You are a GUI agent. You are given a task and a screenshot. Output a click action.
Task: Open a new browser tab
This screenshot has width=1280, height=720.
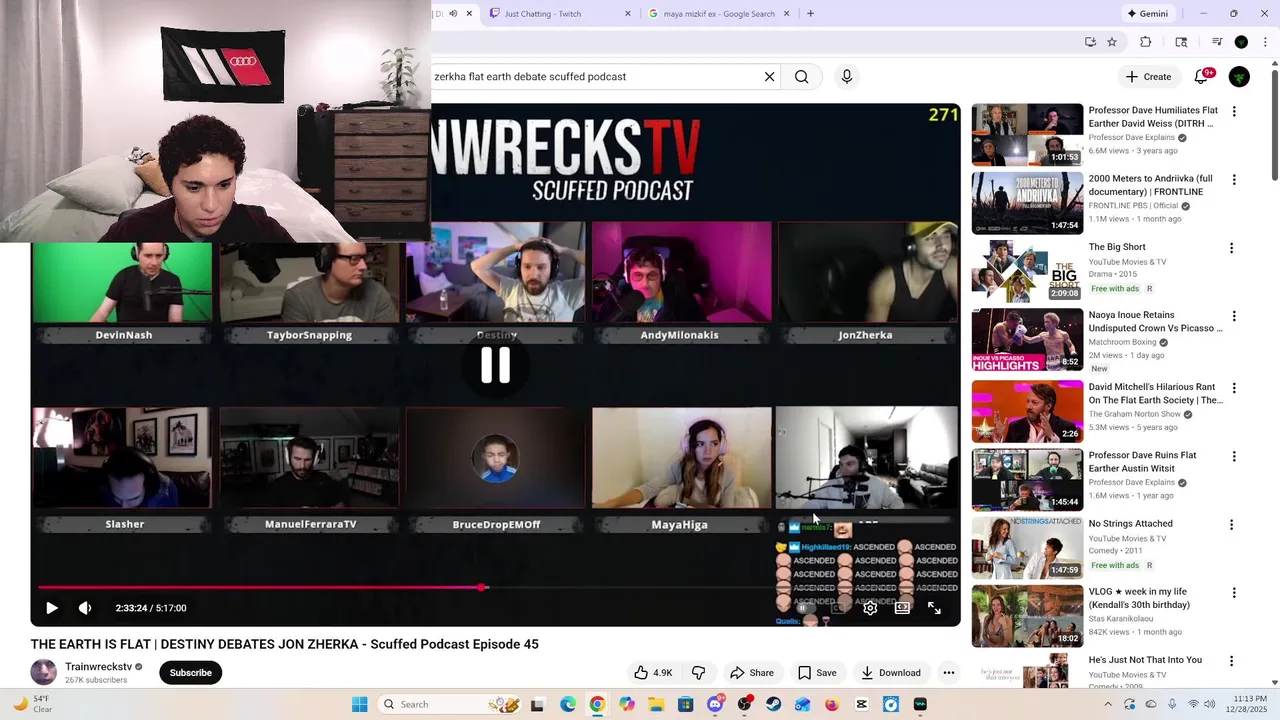point(810,14)
